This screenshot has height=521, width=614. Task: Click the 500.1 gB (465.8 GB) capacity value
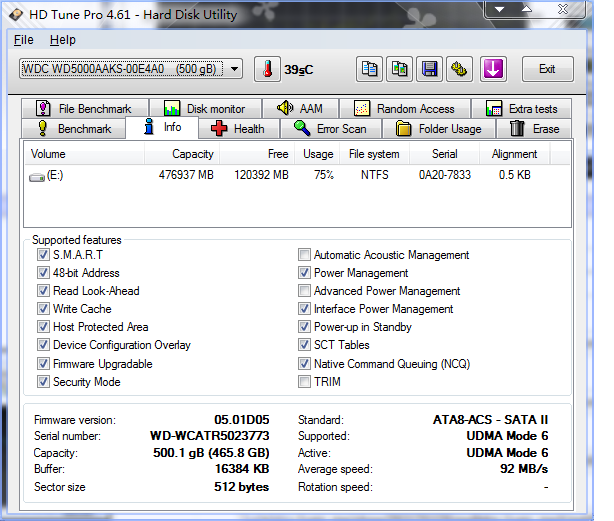tap(211, 453)
